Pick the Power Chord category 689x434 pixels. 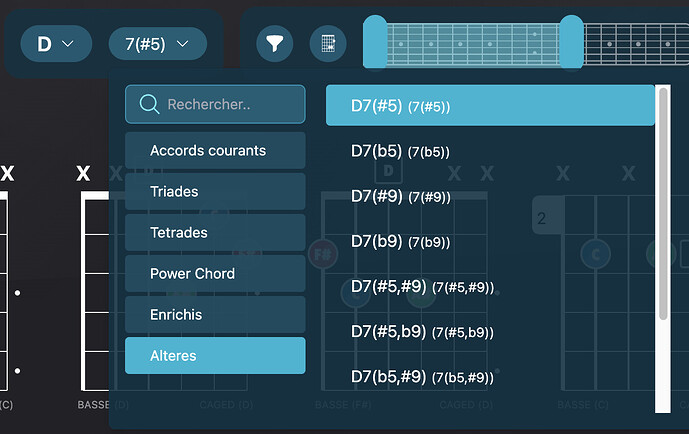click(x=215, y=274)
